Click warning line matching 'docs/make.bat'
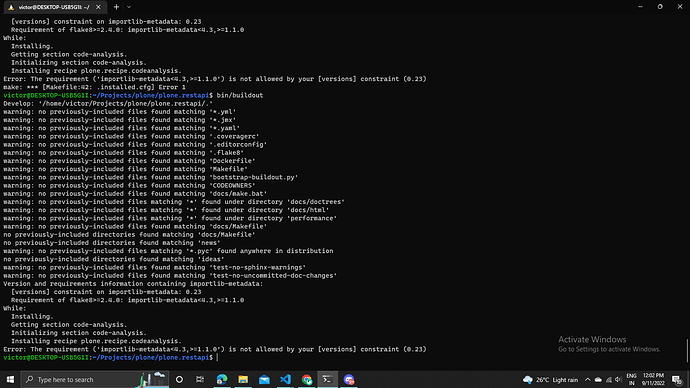 [135, 194]
